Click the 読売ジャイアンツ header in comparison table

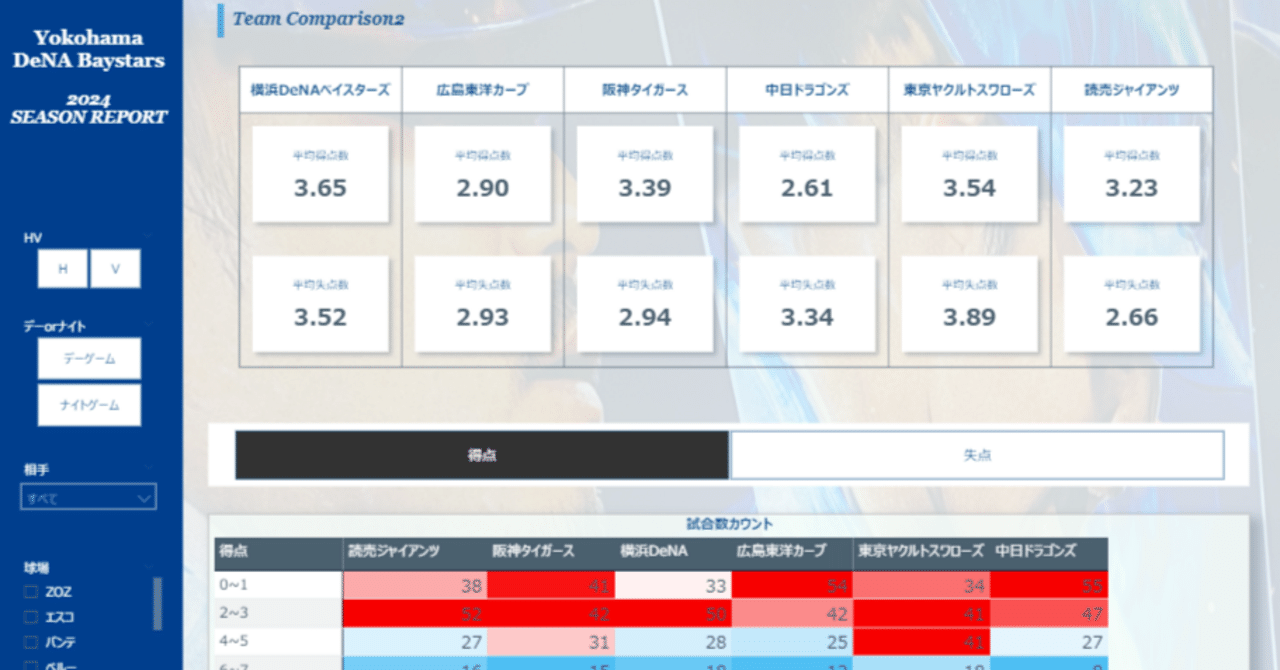coord(1131,90)
